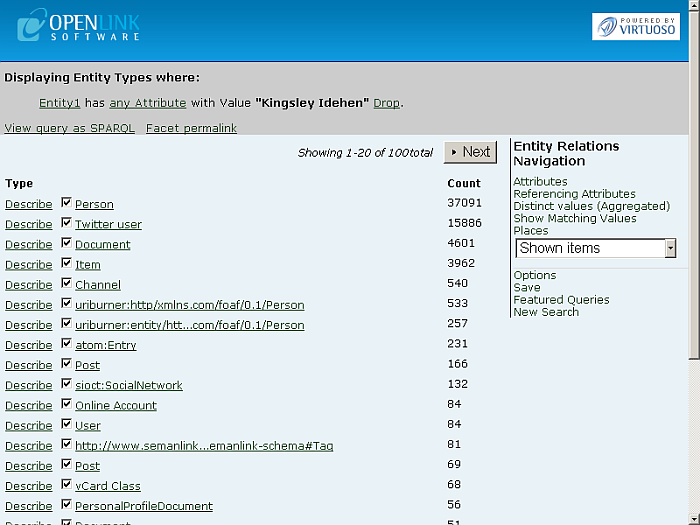Drop the Kingsley Idehen condition
Viewport: 700px width, 525px height.
pyautogui.click(x=386, y=103)
